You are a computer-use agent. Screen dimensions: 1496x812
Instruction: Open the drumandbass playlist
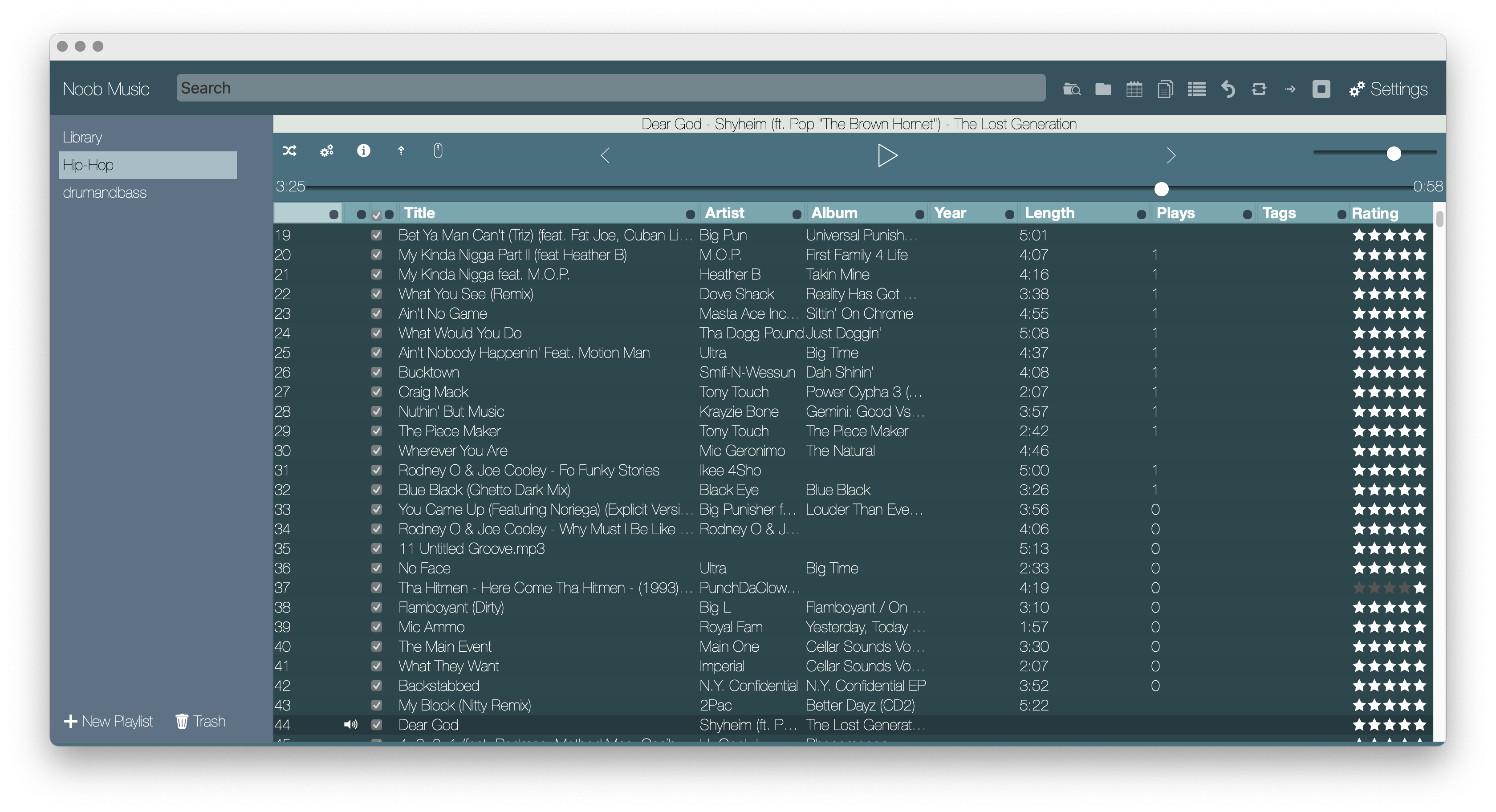(x=105, y=192)
